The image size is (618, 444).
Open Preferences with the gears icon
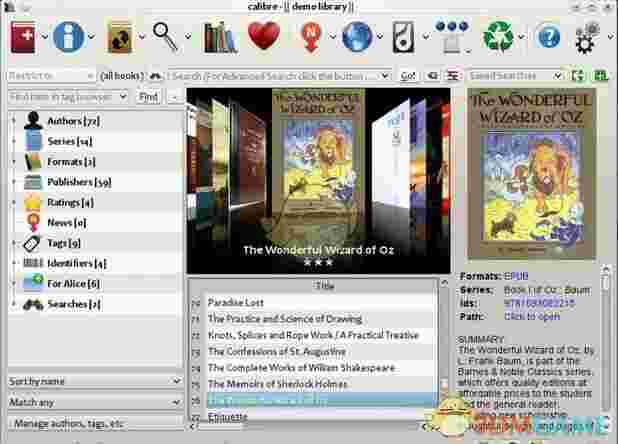[586, 38]
